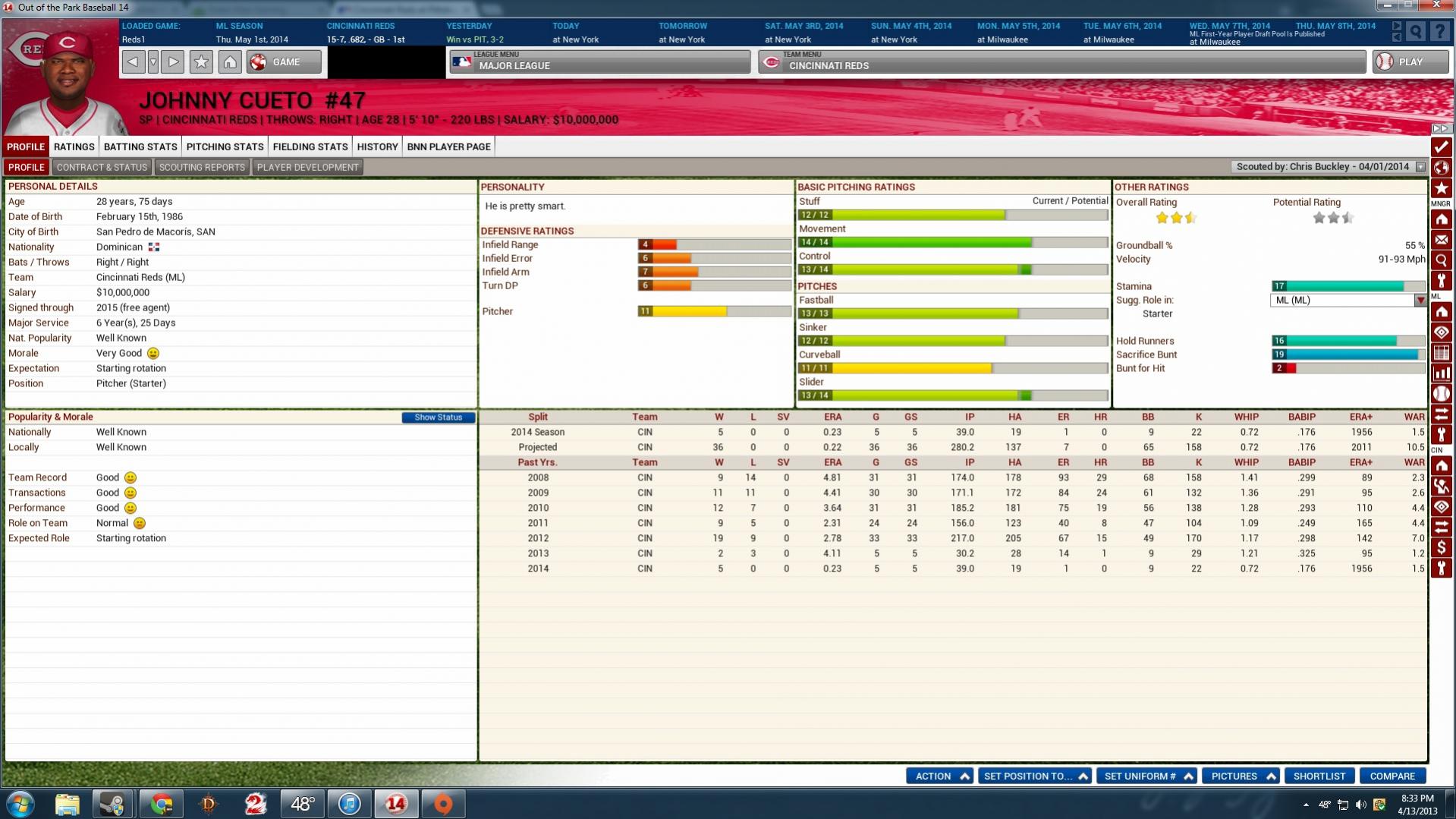Open PLAYER DEVELOPMENT subtab
This screenshot has height=819, width=1456.
click(x=307, y=167)
